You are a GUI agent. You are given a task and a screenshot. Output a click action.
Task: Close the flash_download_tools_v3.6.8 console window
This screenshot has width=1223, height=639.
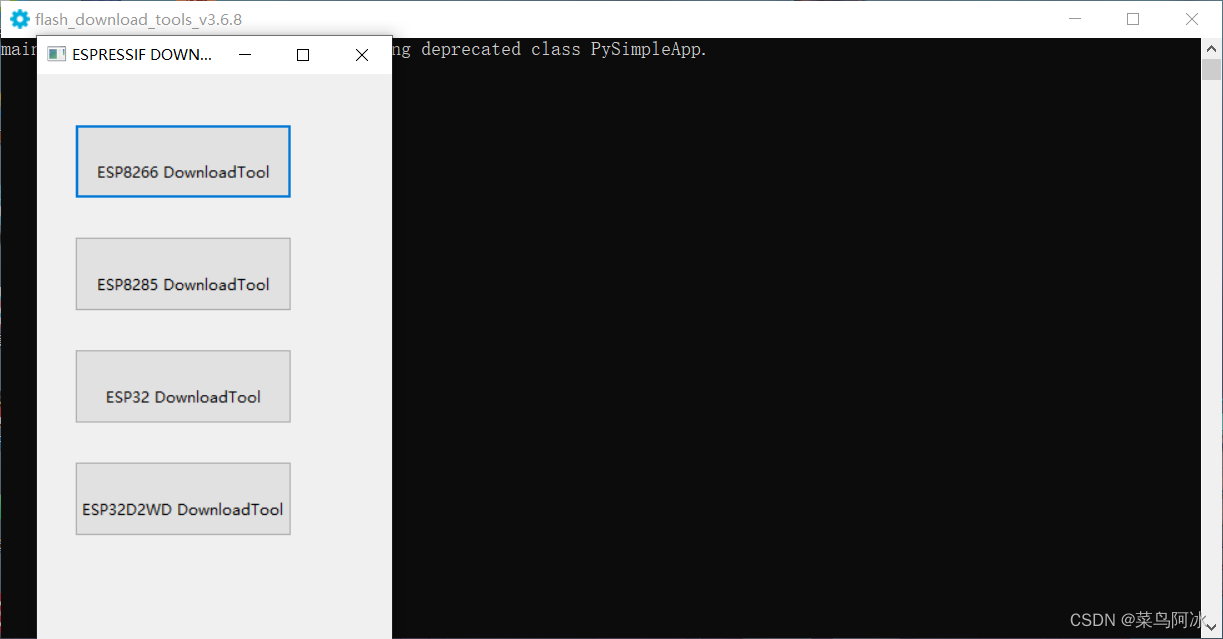pos(1192,19)
